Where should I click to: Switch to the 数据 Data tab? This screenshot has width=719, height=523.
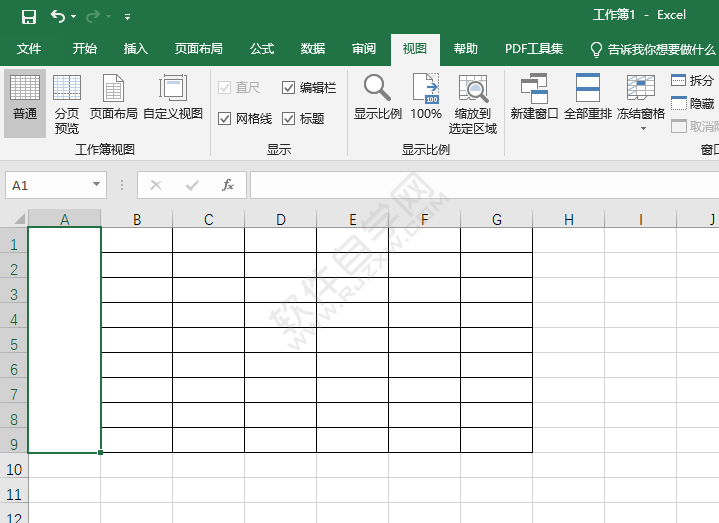313,49
